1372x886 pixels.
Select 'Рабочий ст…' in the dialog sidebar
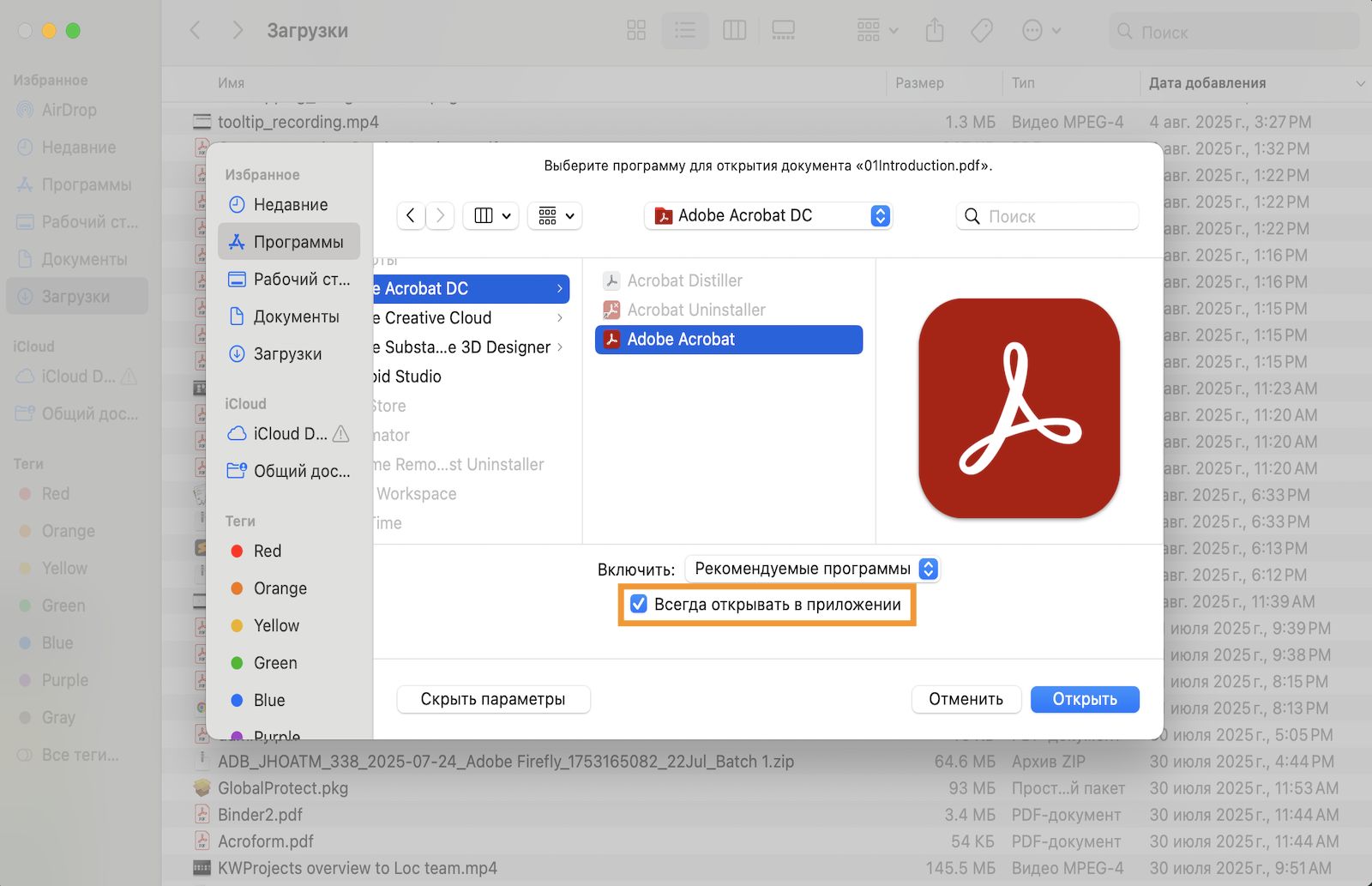click(289, 280)
